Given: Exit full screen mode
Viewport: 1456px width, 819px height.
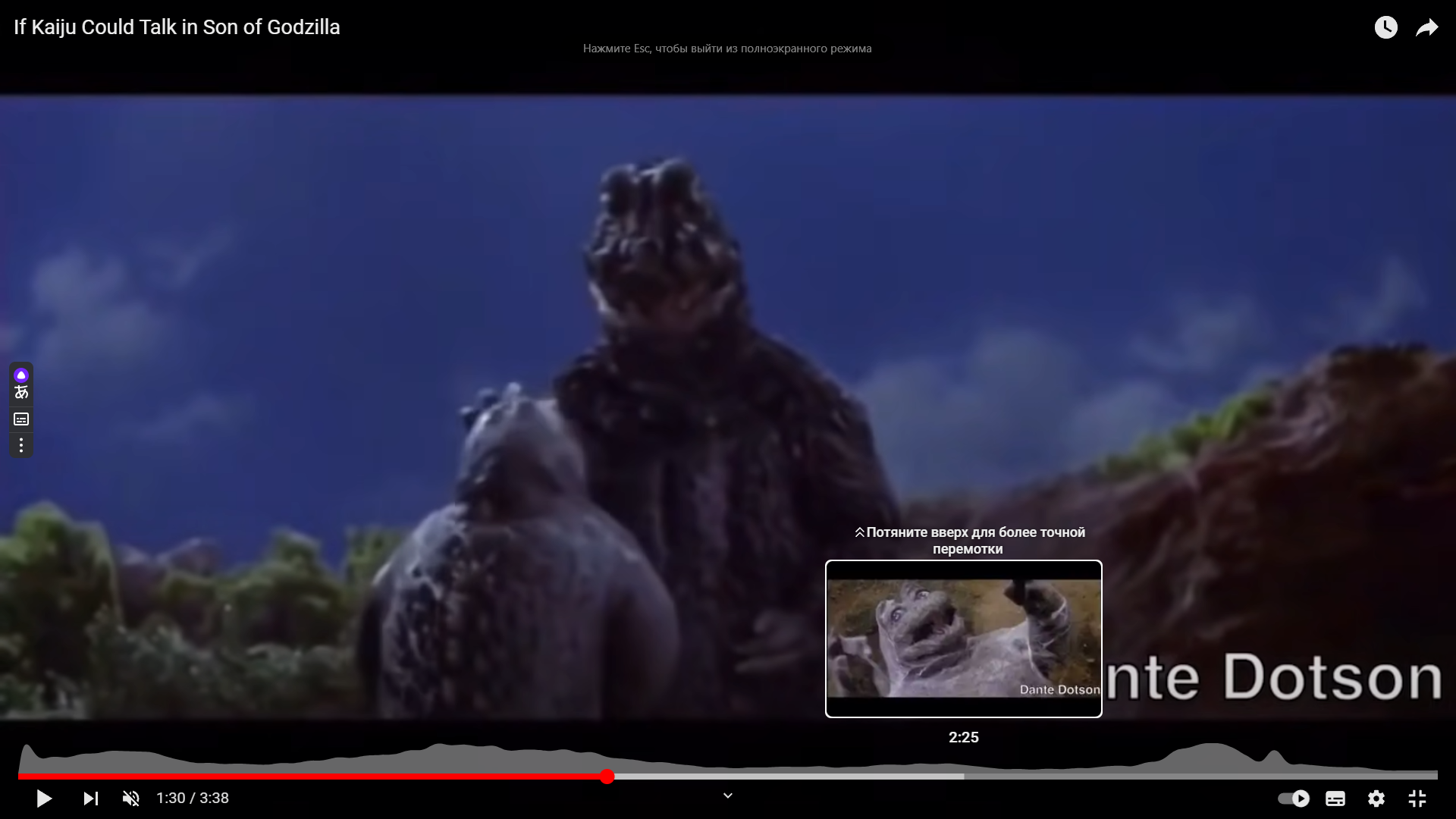Looking at the screenshot, I should click(1417, 799).
